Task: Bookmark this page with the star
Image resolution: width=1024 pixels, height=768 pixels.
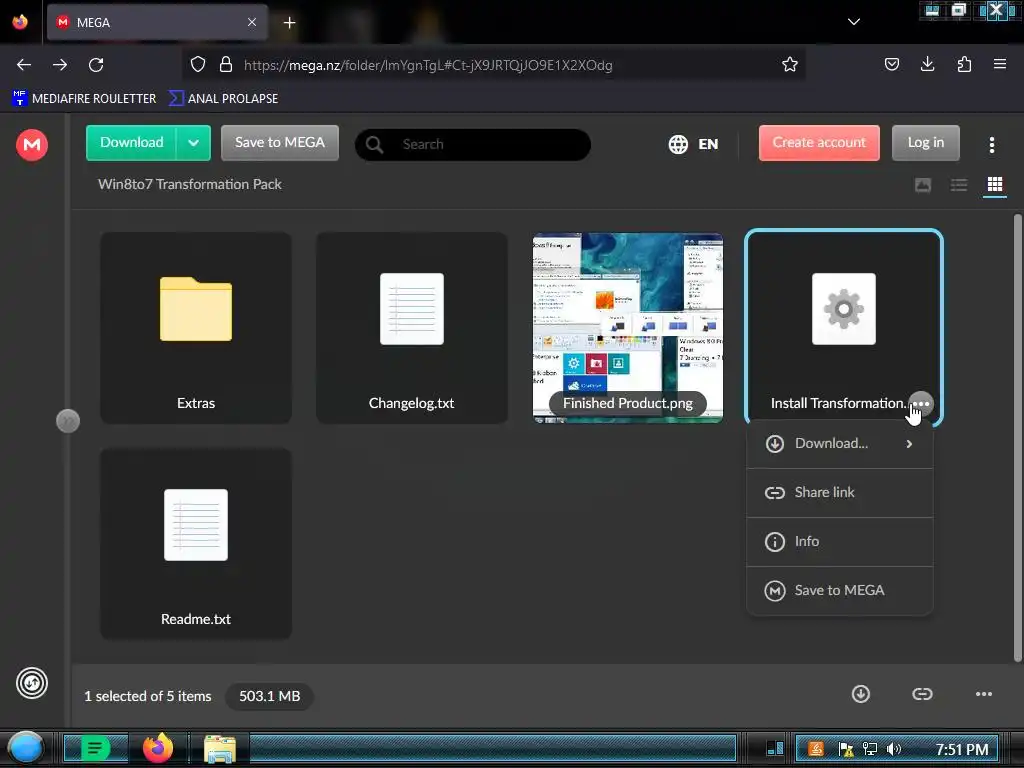Action: tap(790, 64)
